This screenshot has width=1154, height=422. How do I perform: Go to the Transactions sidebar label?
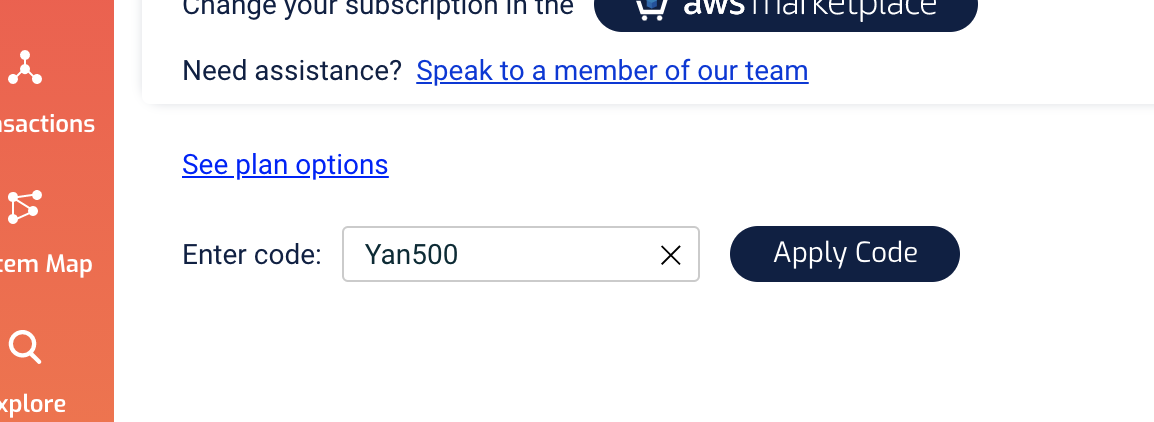coord(47,124)
